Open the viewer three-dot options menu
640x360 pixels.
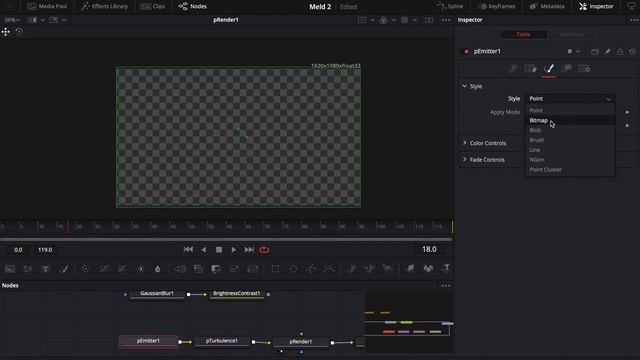(x=446, y=20)
